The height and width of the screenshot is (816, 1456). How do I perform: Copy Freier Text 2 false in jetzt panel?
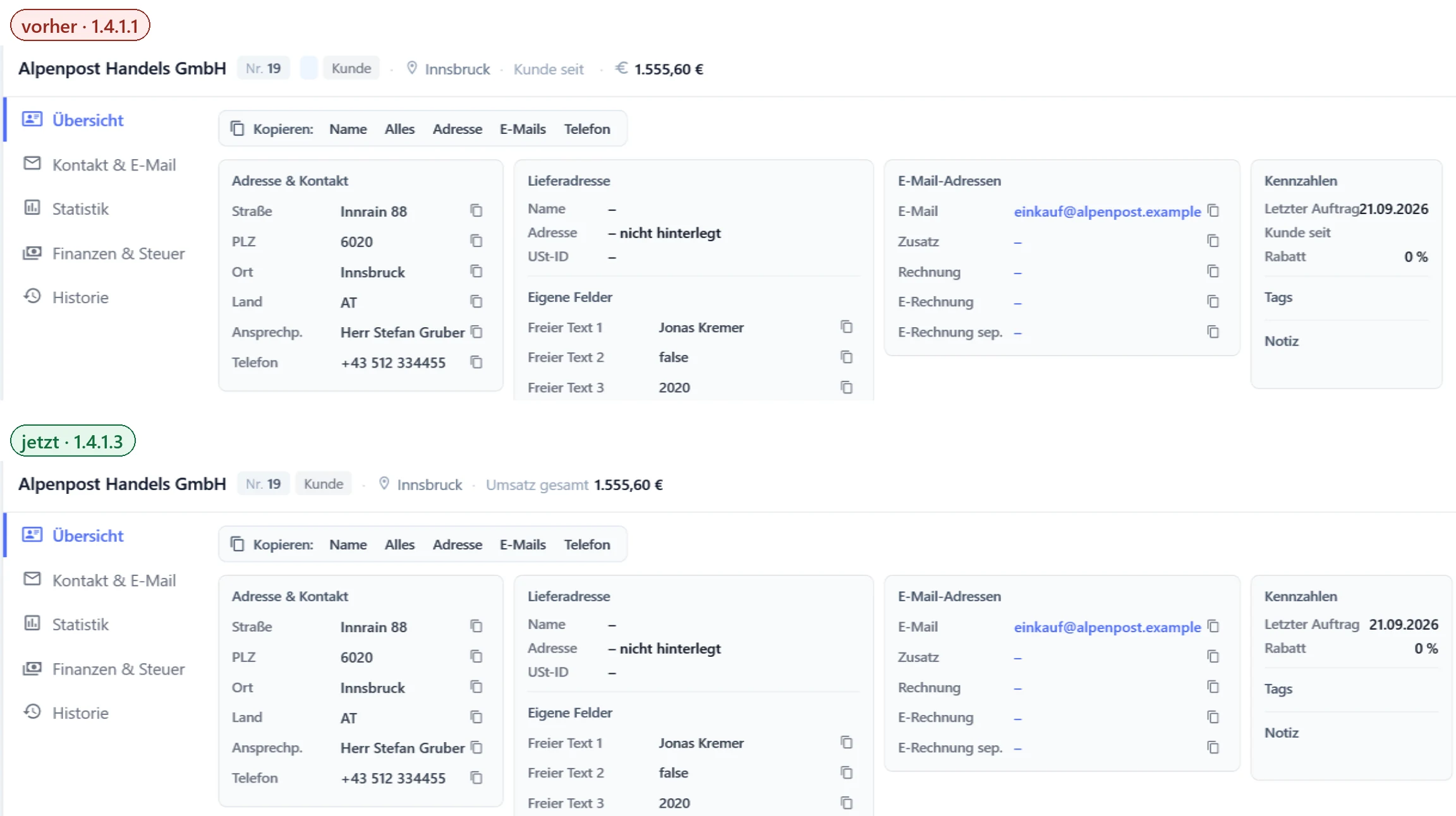click(847, 773)
